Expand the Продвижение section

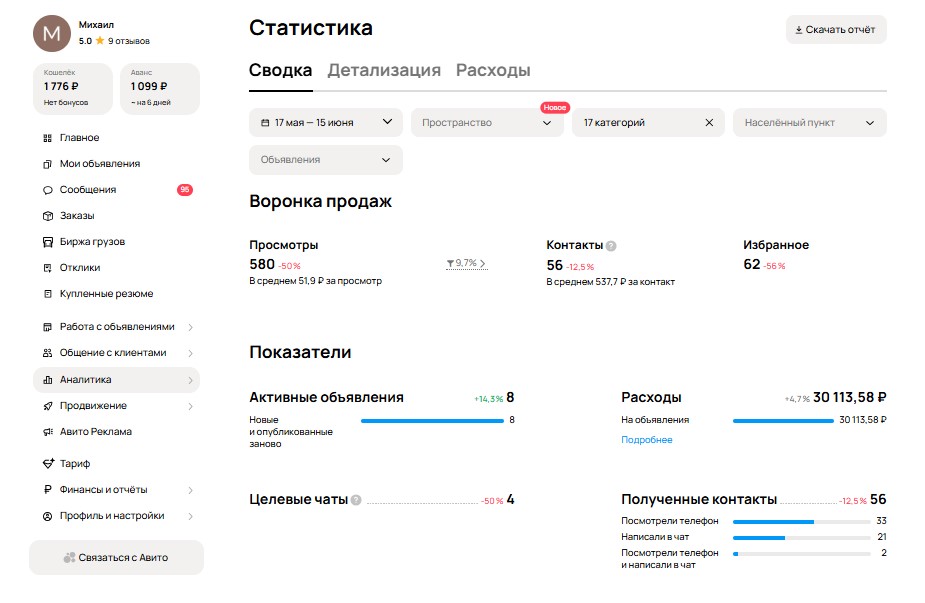(x=116, y=406)
